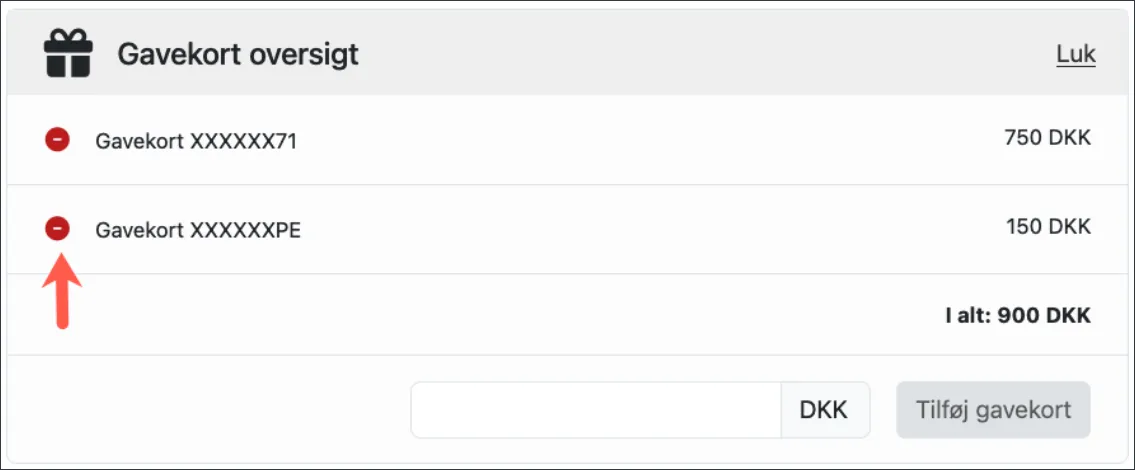
Task: Click the 750 DKK amount
Action: coord(1047,139)
